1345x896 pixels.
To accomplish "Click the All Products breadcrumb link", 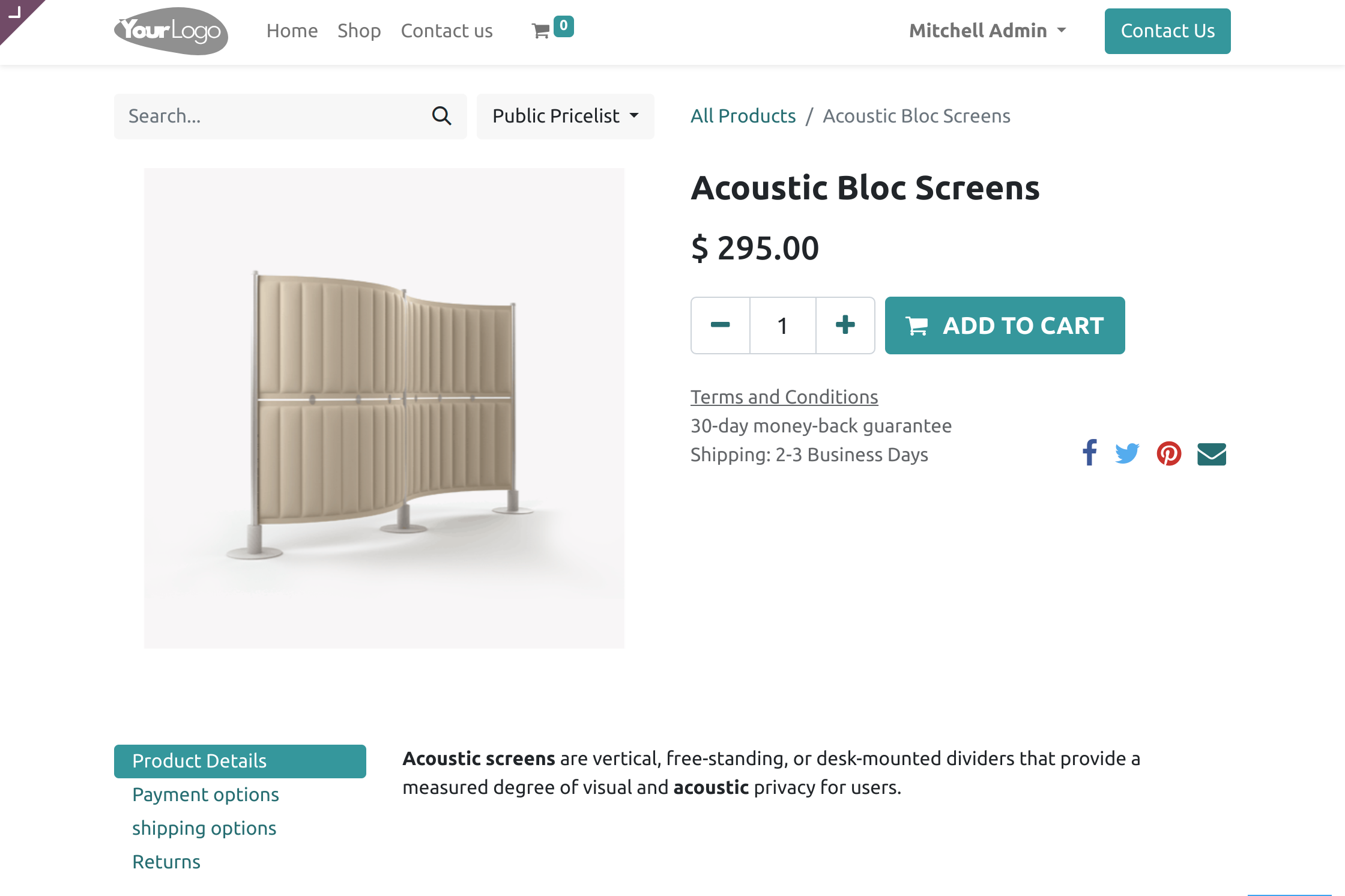I will [x=743, y=116].
